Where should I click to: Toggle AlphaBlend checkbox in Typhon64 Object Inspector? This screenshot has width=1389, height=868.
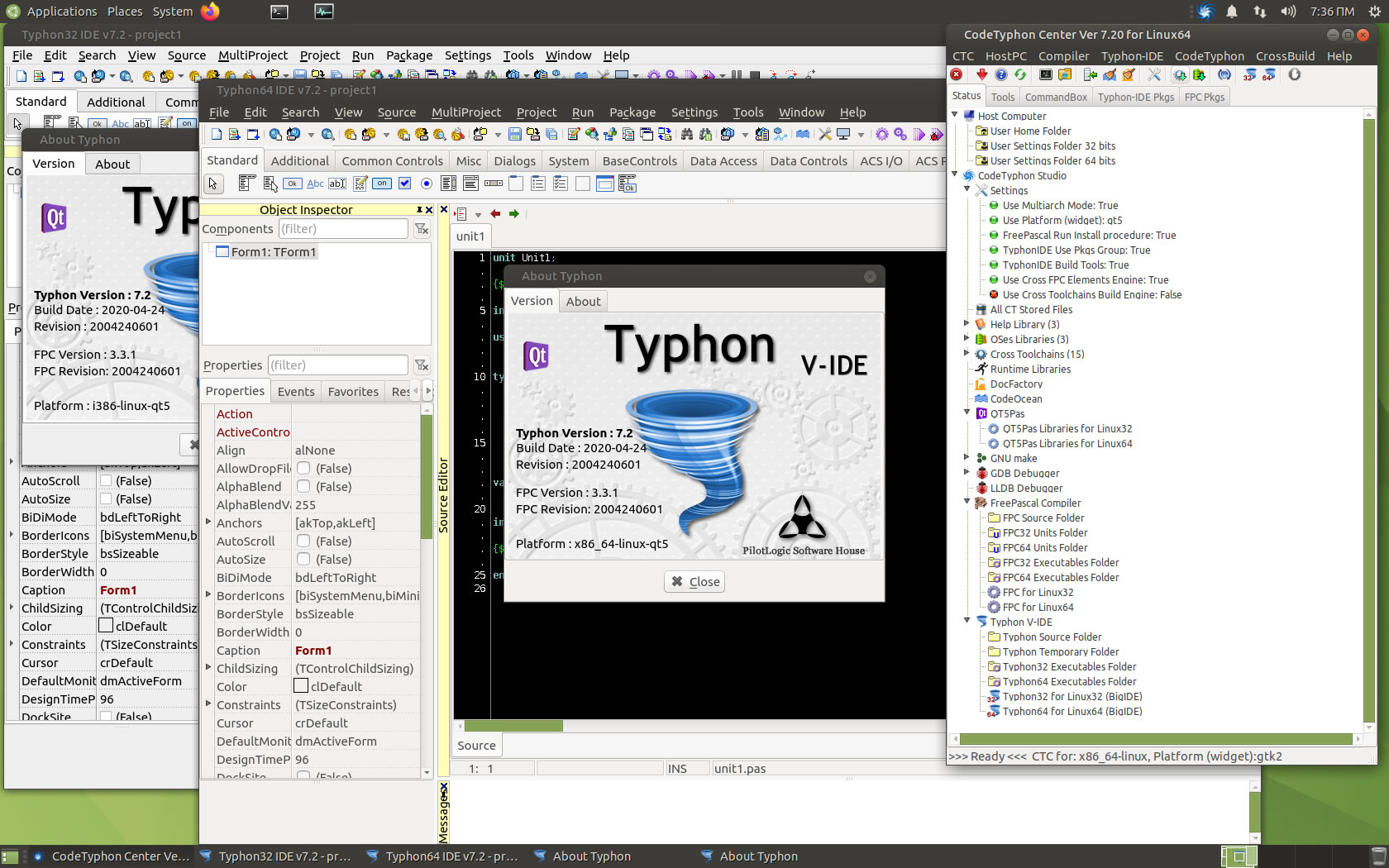tap(303, 486)
